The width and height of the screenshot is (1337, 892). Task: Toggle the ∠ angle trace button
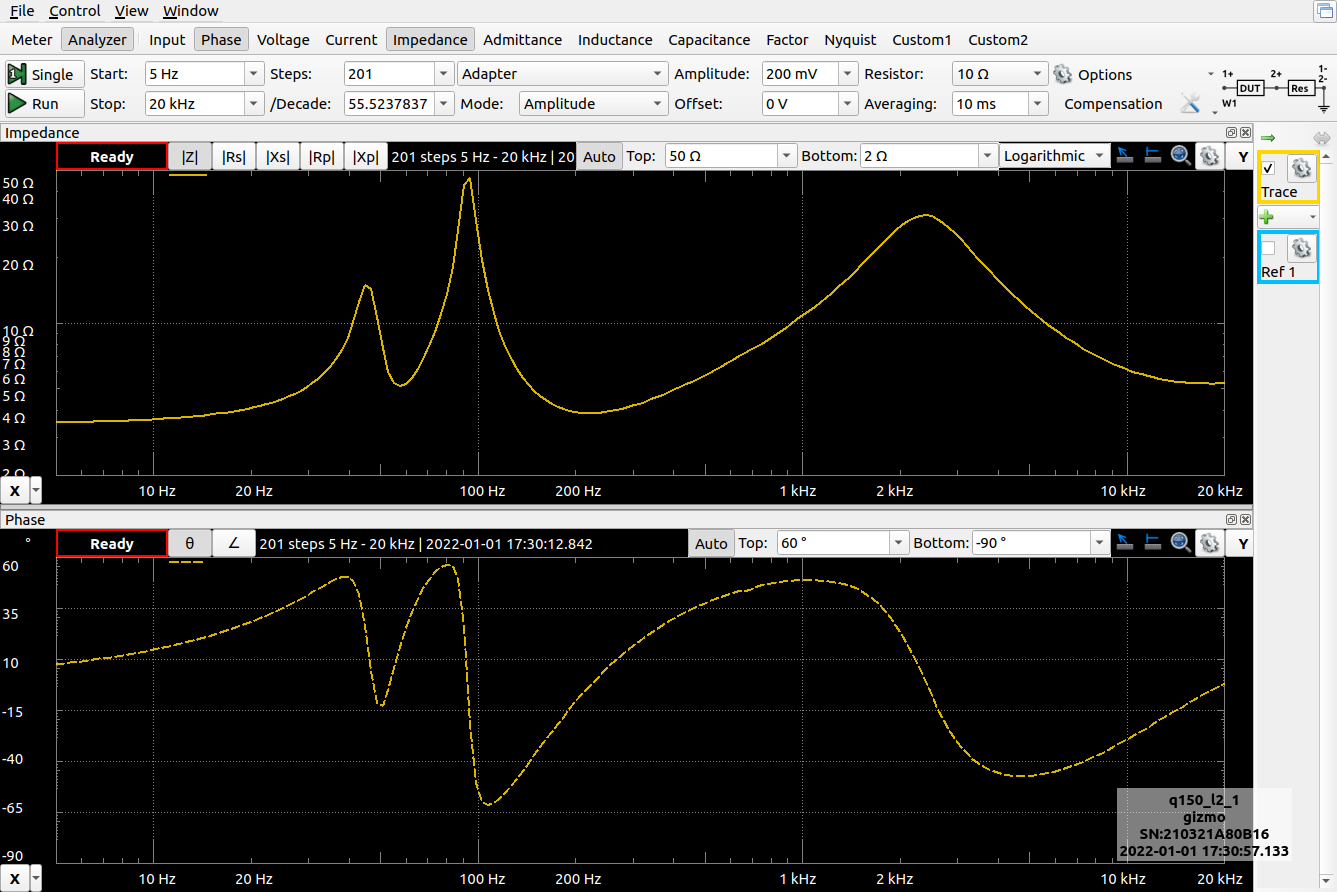(234, 544)
